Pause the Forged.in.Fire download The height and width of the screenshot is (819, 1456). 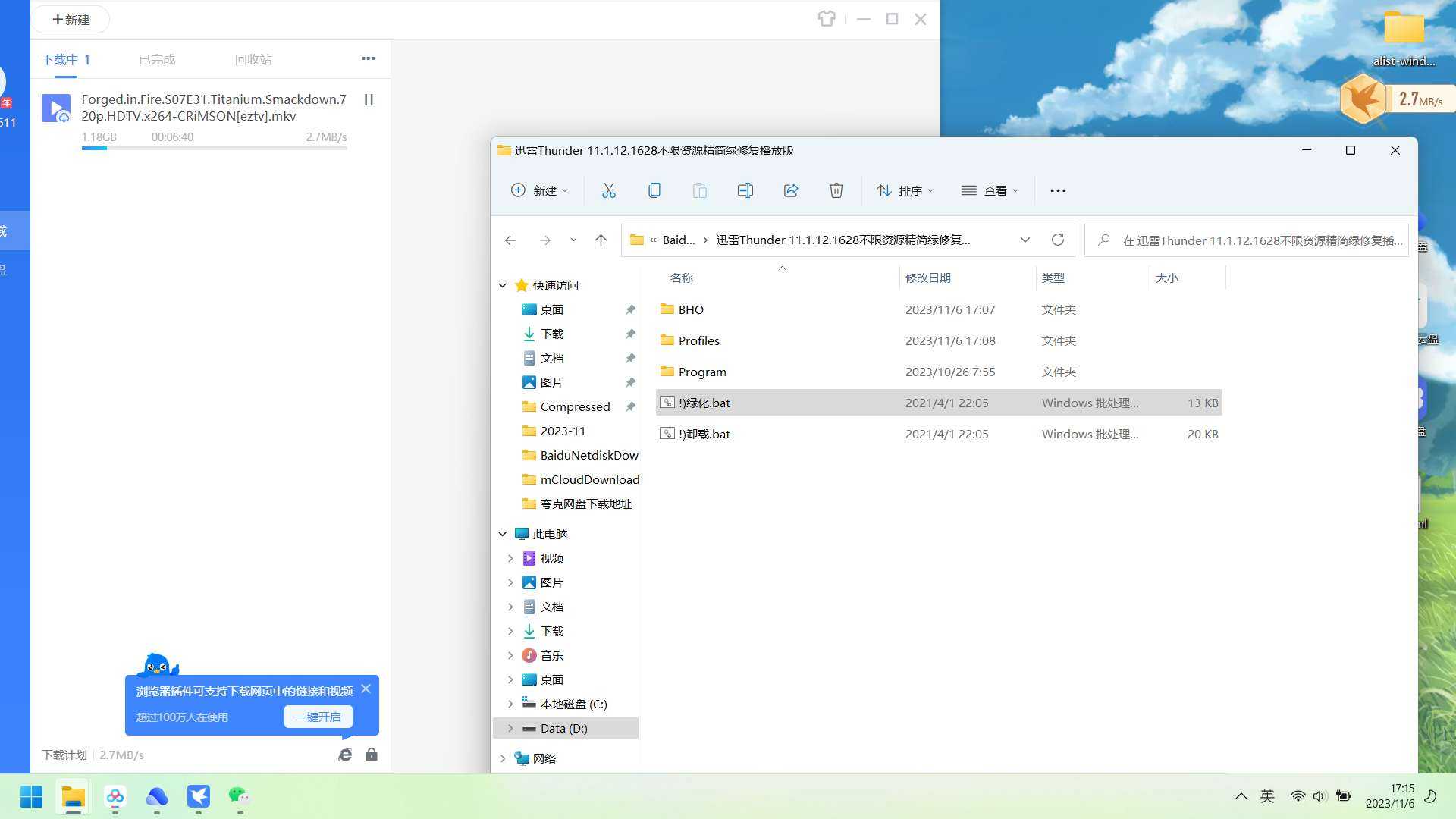pos(369,99)
